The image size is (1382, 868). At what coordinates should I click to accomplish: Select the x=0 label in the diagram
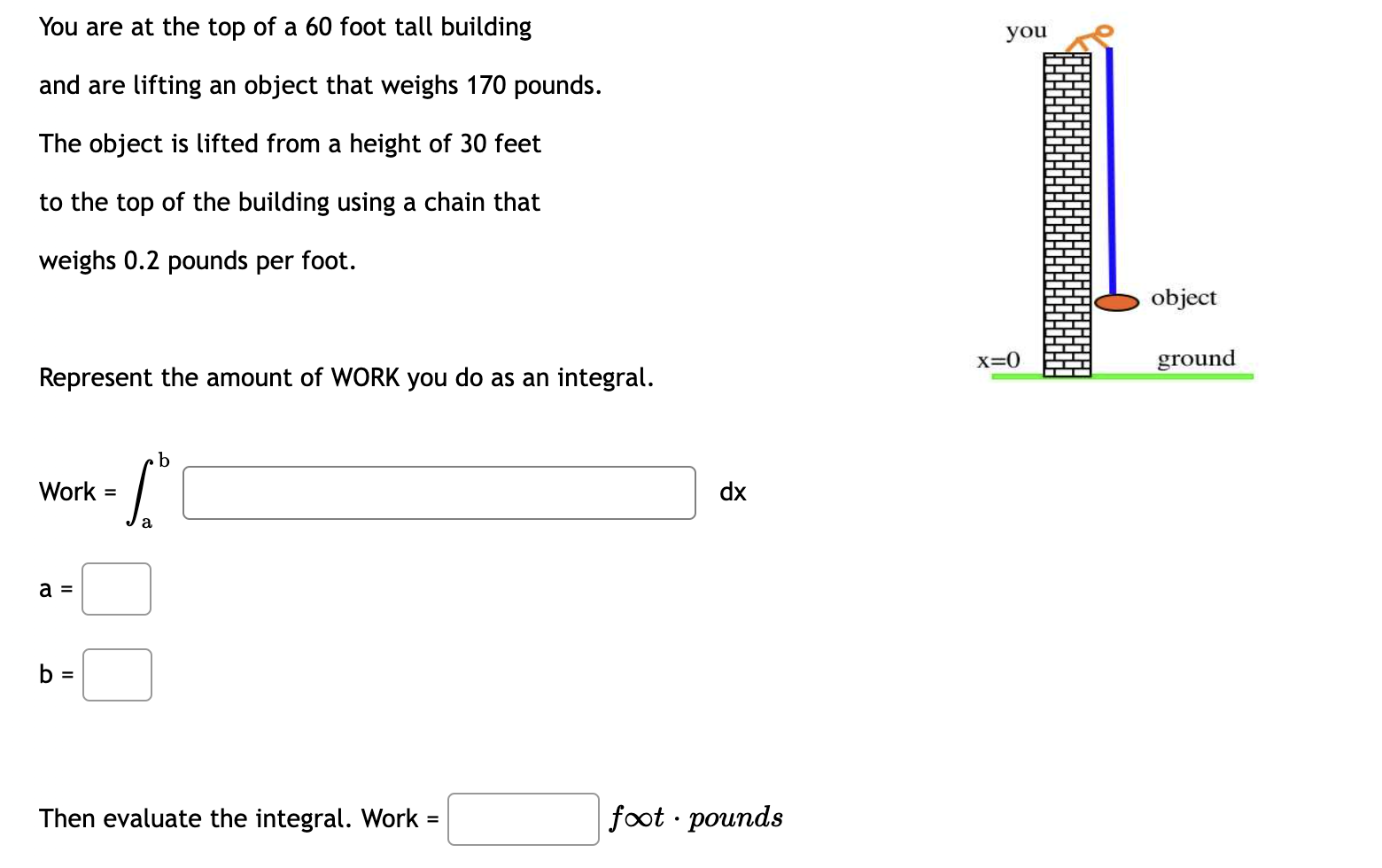(x=998, y=360)
